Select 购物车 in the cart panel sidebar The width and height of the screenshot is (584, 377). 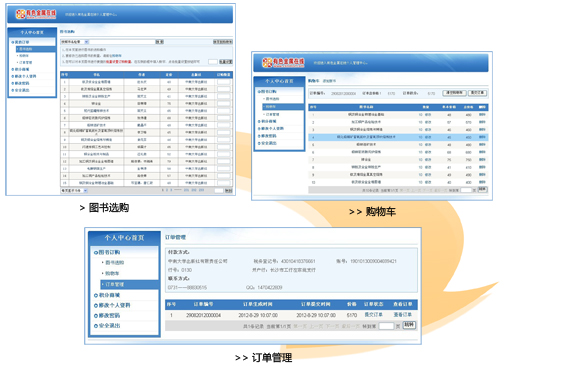point(283,107)
